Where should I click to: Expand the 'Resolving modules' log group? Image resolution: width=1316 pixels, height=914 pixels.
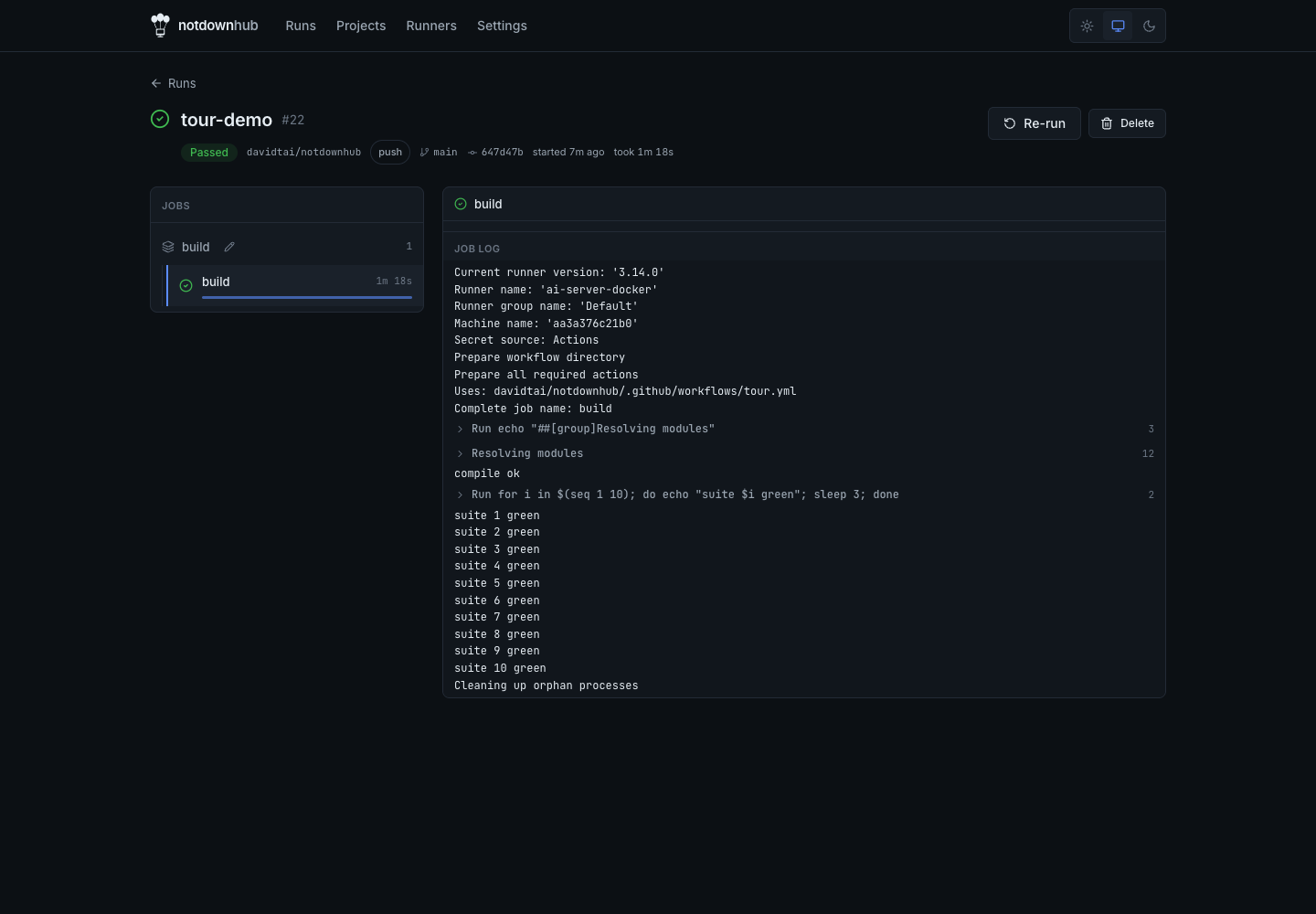tap(804, 453)
